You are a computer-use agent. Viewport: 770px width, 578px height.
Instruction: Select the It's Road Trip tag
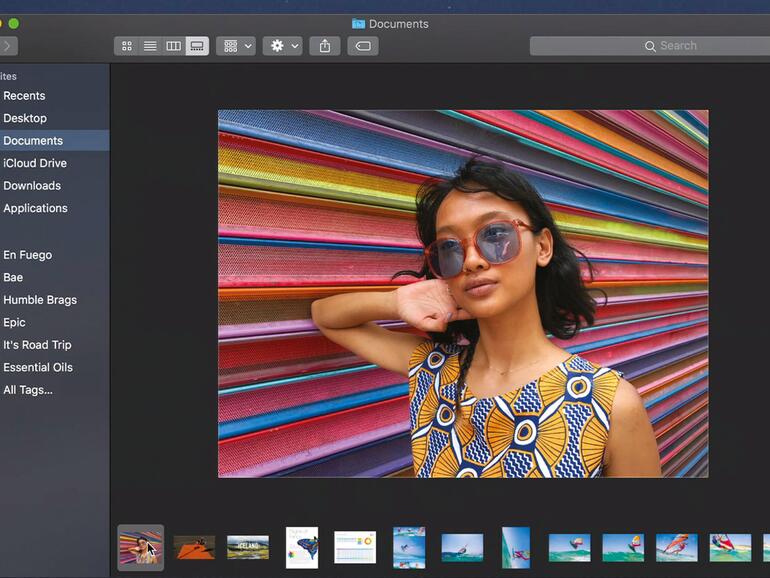coord(55,345)
